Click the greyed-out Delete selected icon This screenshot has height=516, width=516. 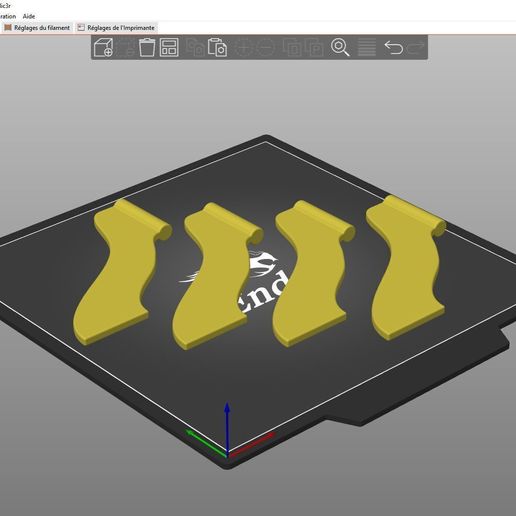(127, 47)
